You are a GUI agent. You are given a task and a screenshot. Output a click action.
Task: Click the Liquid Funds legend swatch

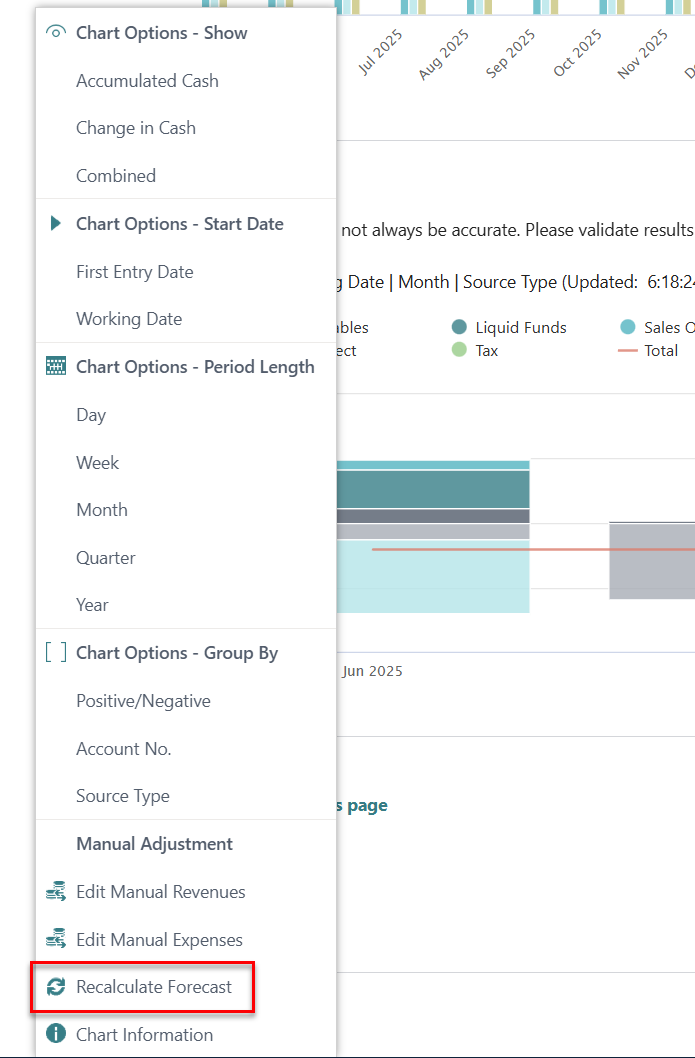459,328
